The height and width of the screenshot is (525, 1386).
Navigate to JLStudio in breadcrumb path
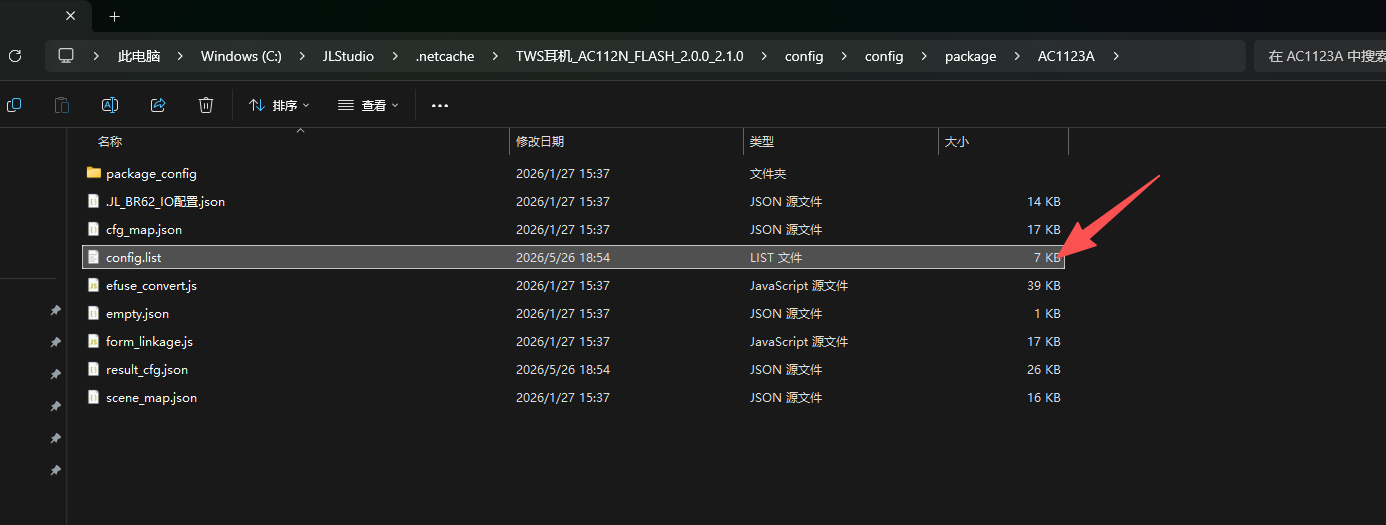pyautogui.click(x=348, y=56)
